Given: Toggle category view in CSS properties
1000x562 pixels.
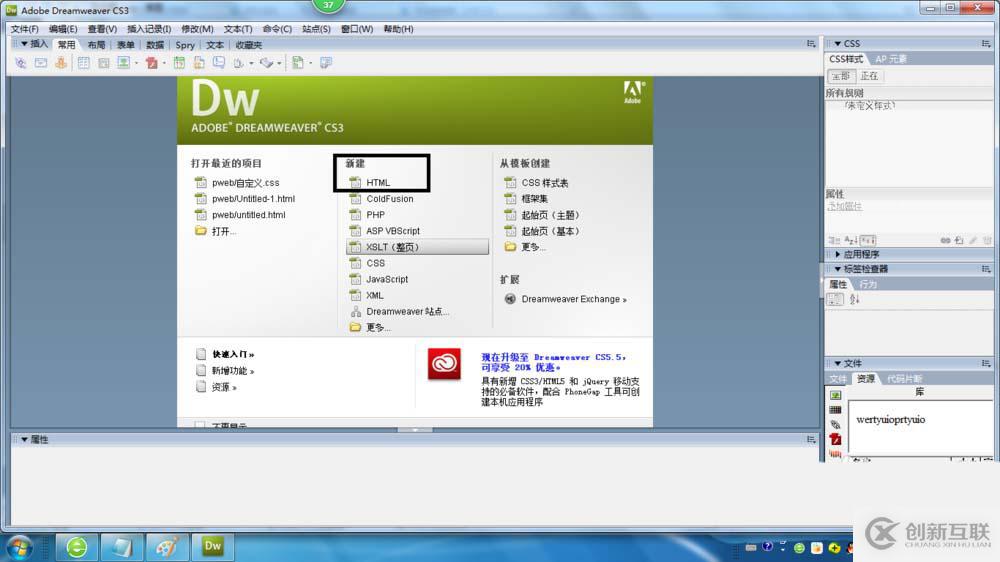Looking at the screenshot, I should pyautogui.click(x=834, y=240).
